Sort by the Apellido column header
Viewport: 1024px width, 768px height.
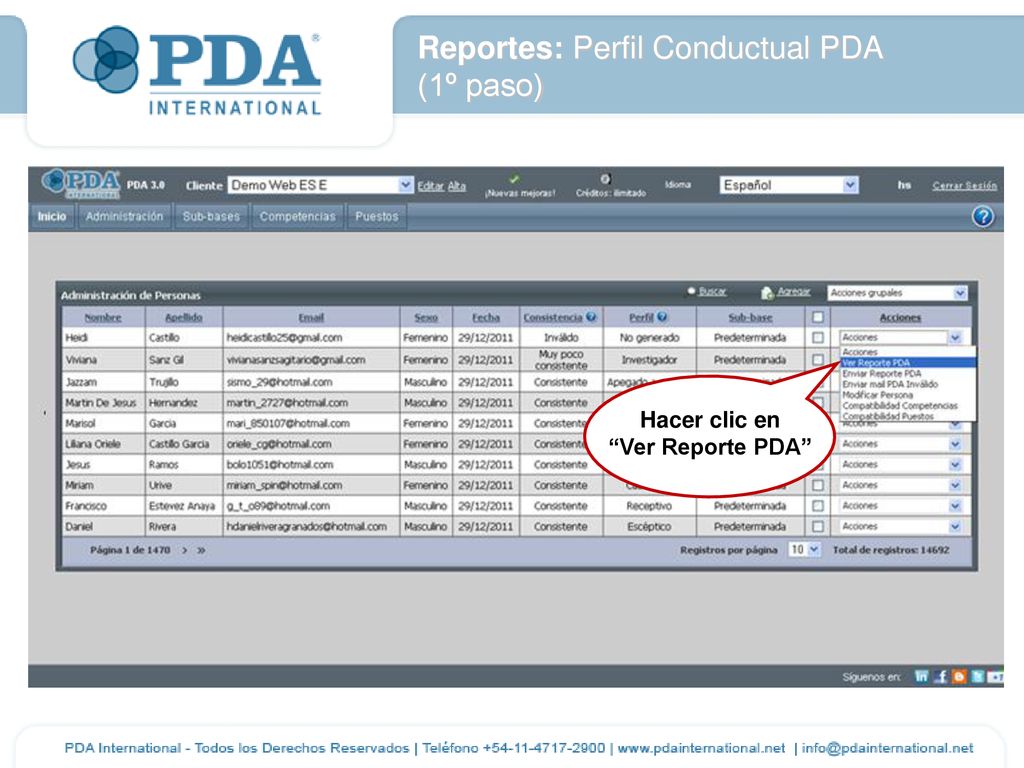184,317
